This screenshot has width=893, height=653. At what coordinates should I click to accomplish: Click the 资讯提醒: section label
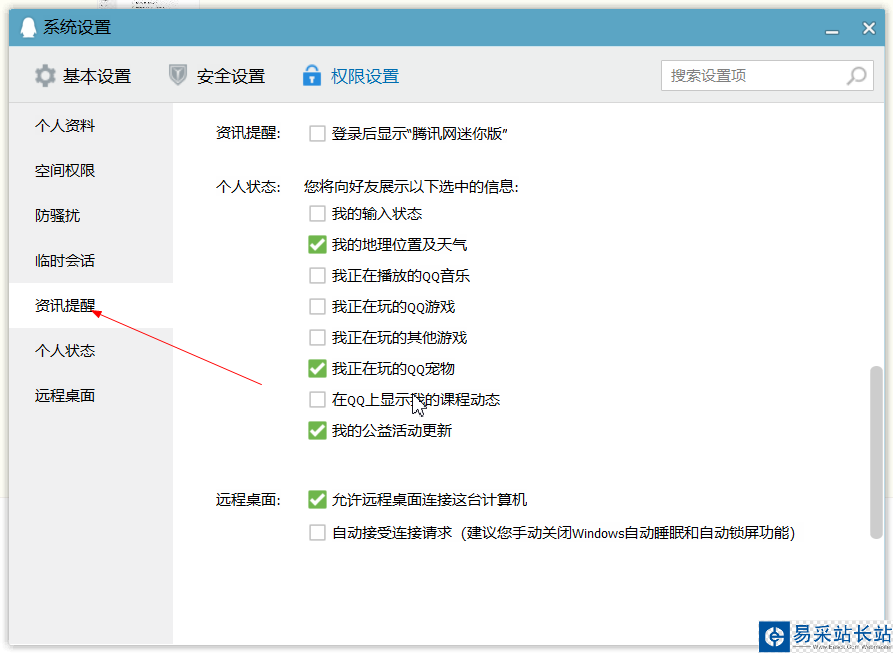coord(248,133)
